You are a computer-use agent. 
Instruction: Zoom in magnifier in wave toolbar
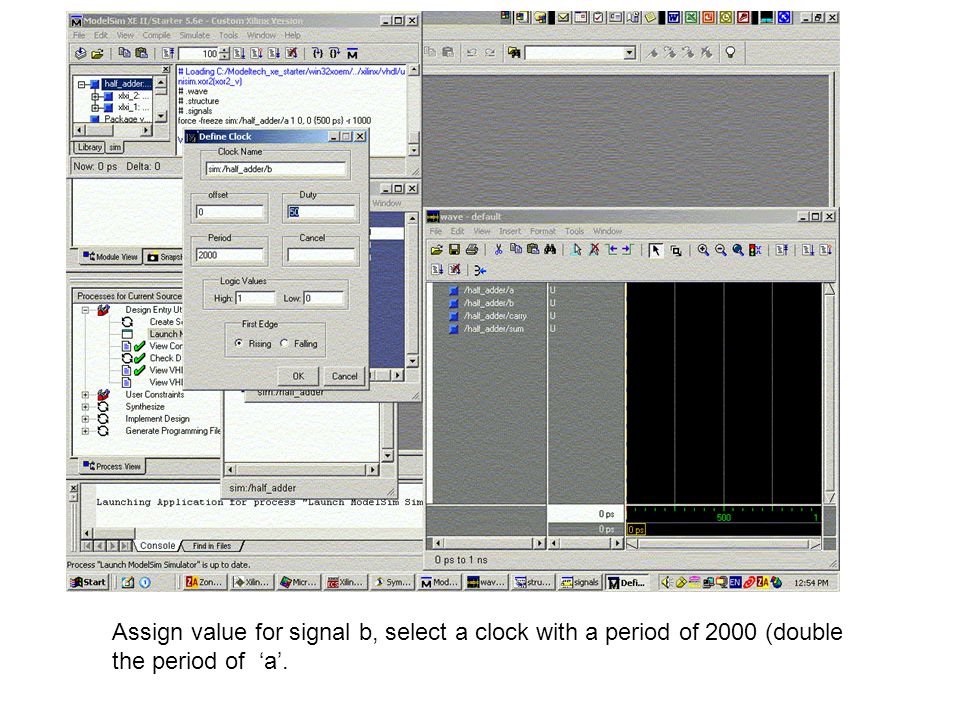703,250
